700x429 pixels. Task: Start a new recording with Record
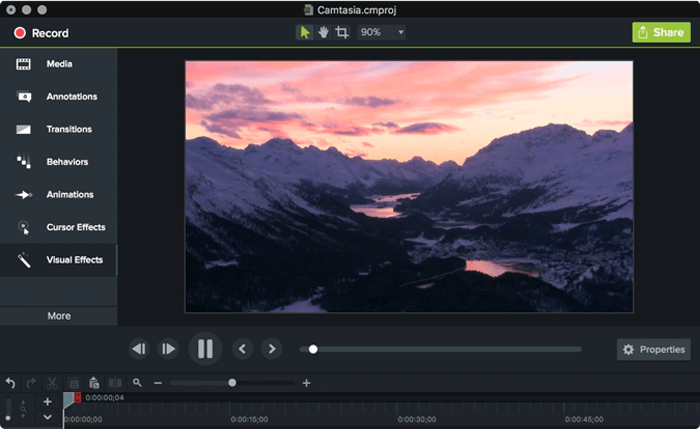41,33
